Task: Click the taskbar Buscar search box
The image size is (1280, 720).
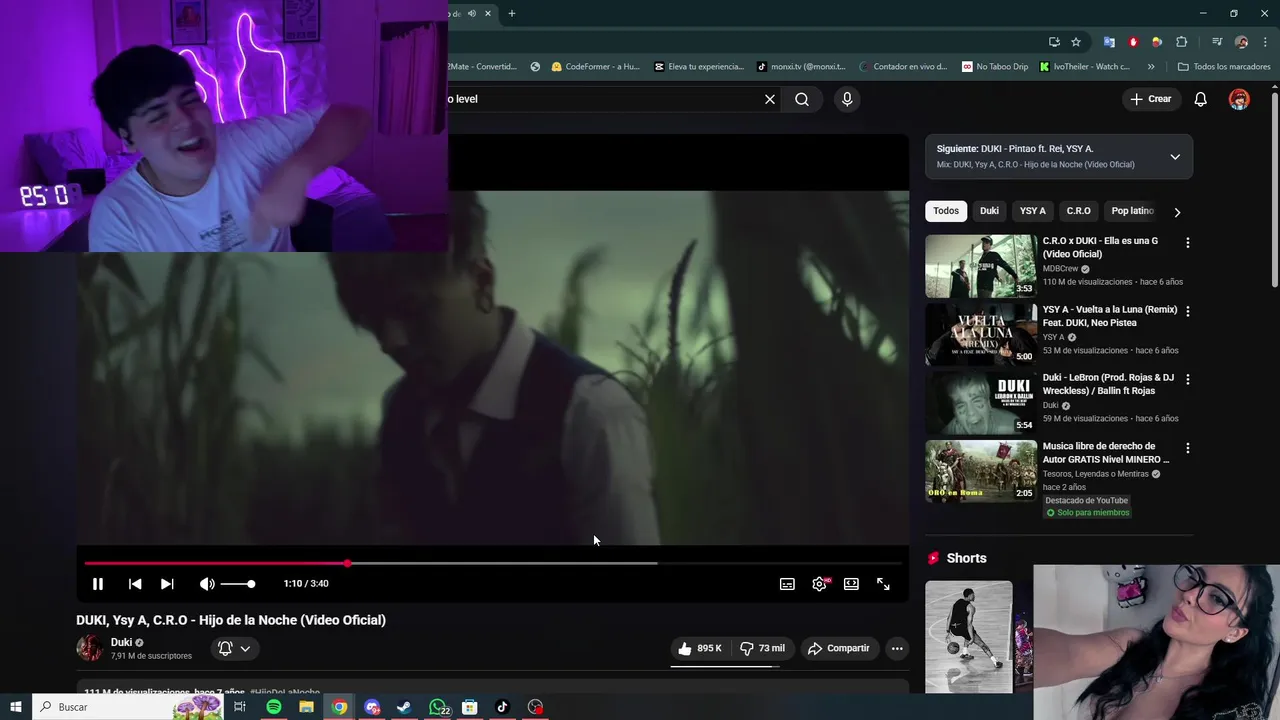Action: (x=128, y=707)
